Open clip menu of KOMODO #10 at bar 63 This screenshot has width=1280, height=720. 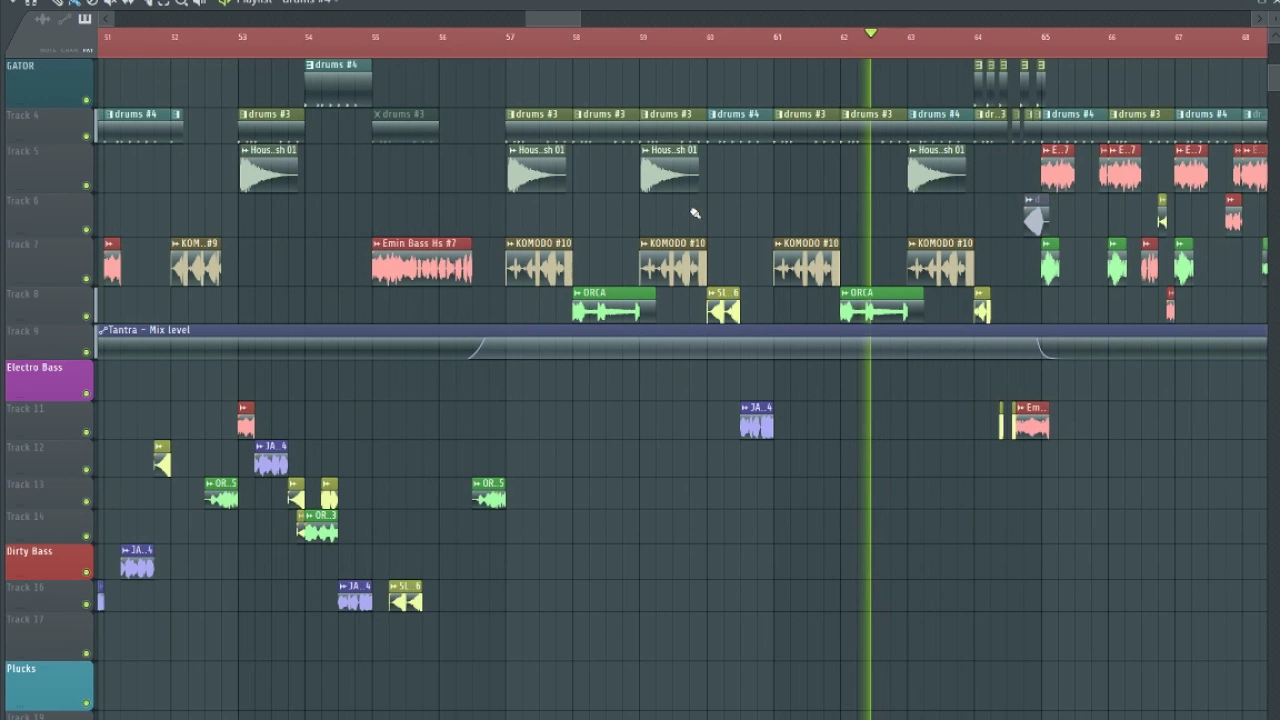(x=913, y=243)
